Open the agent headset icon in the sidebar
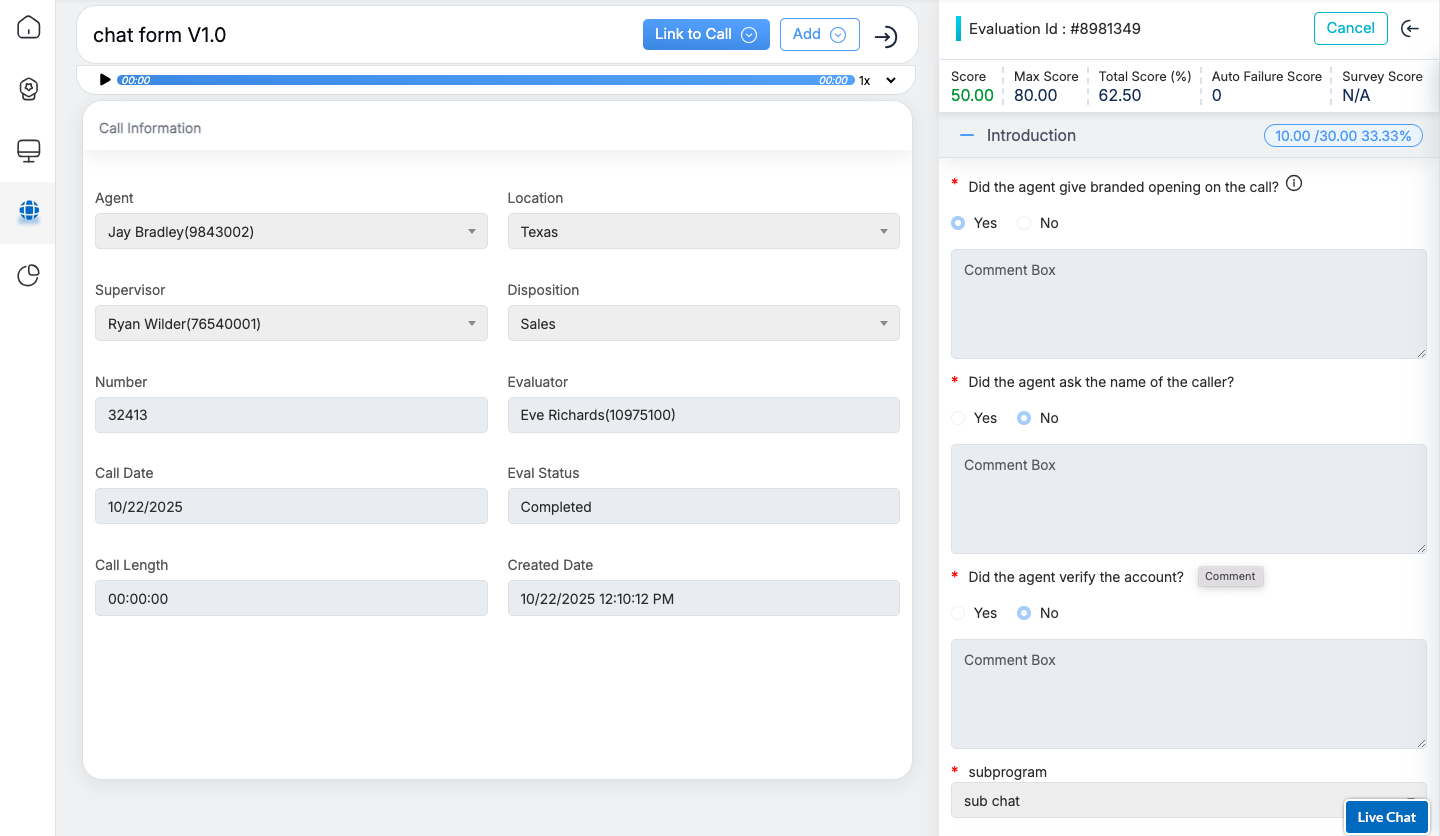 click(x=29, y=90)
